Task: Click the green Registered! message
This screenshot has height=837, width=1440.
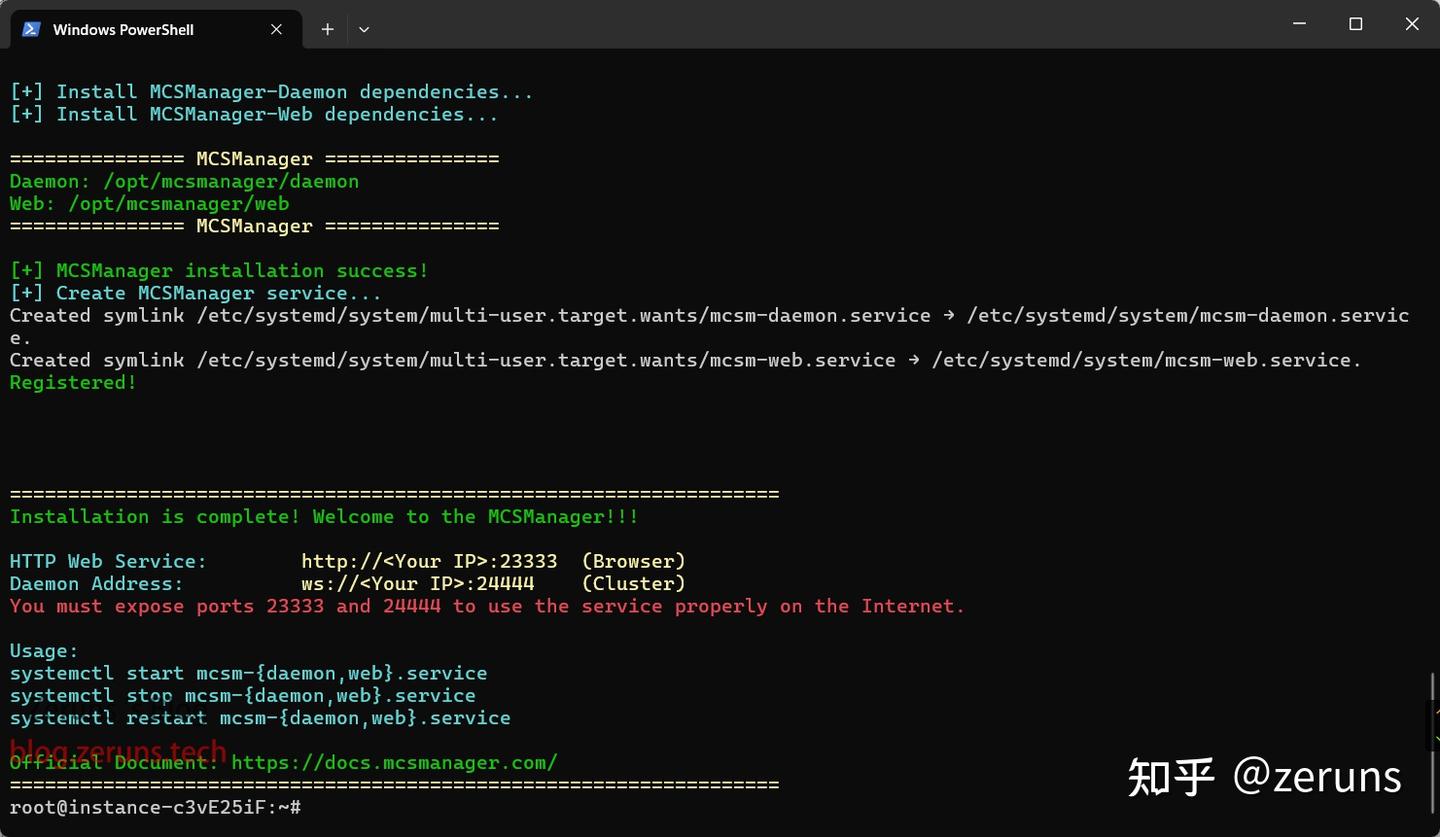Action: (x=73, y=382)
